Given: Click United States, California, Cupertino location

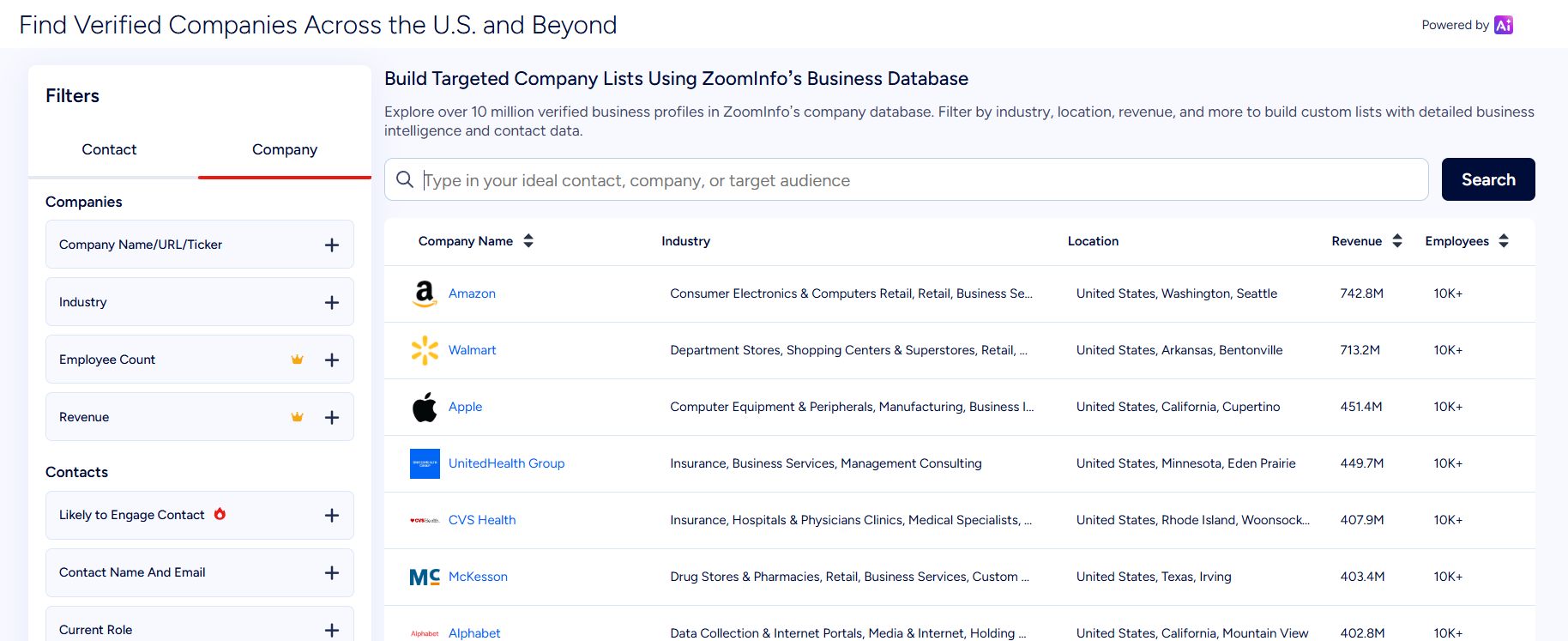Looking at the screenshot, I should tap(1179, 407).
